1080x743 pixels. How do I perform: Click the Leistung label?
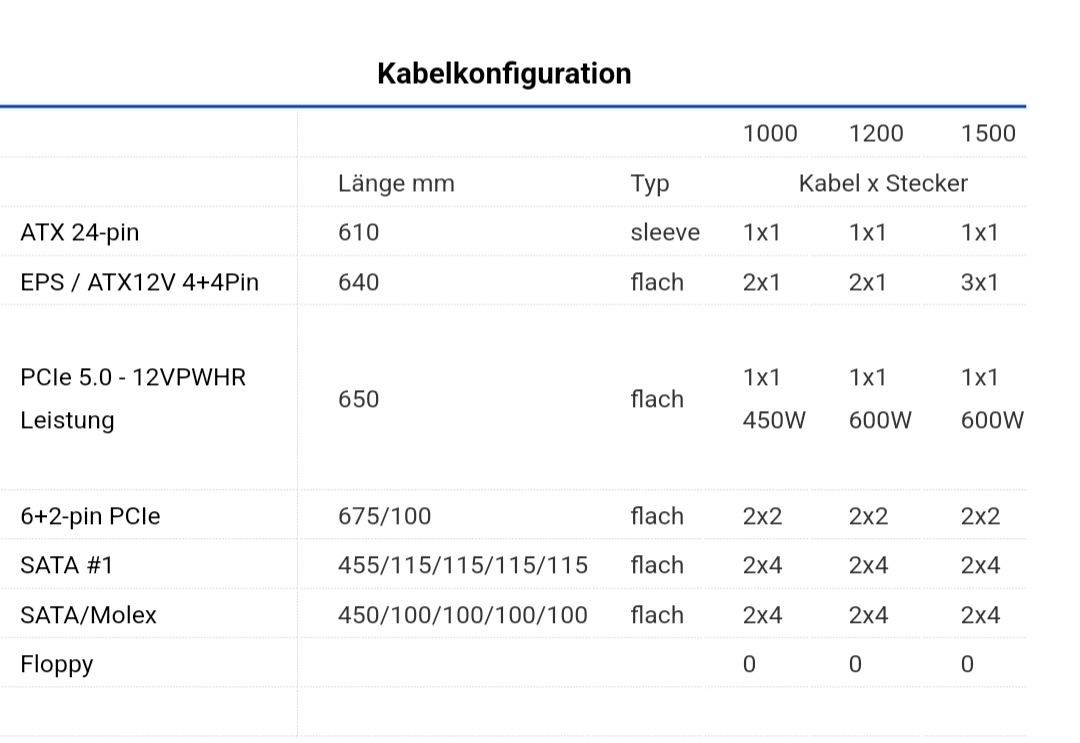(x=67, y=420)
